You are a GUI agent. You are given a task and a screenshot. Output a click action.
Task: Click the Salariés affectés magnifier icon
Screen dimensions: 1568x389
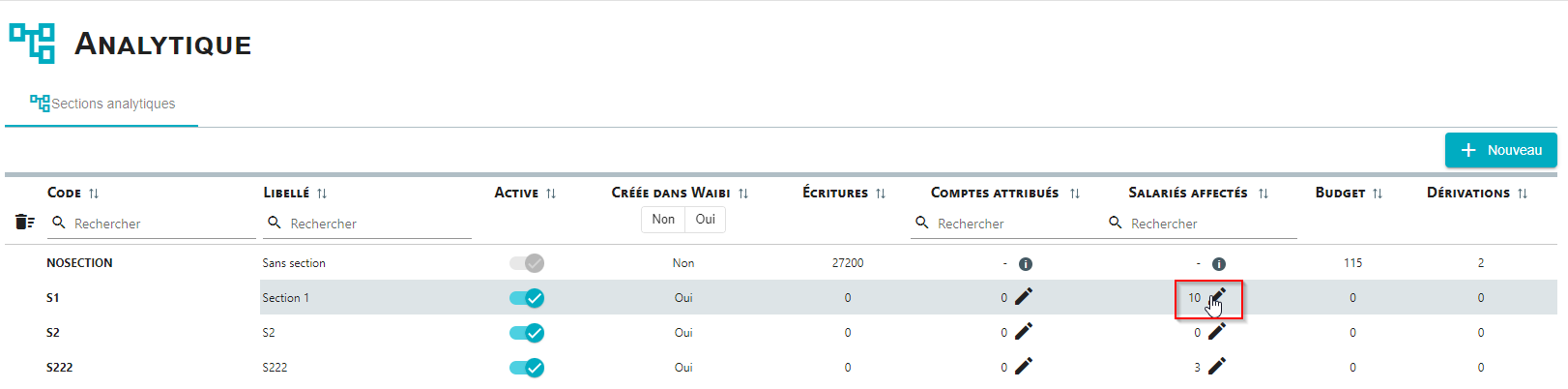[1116, 223]
